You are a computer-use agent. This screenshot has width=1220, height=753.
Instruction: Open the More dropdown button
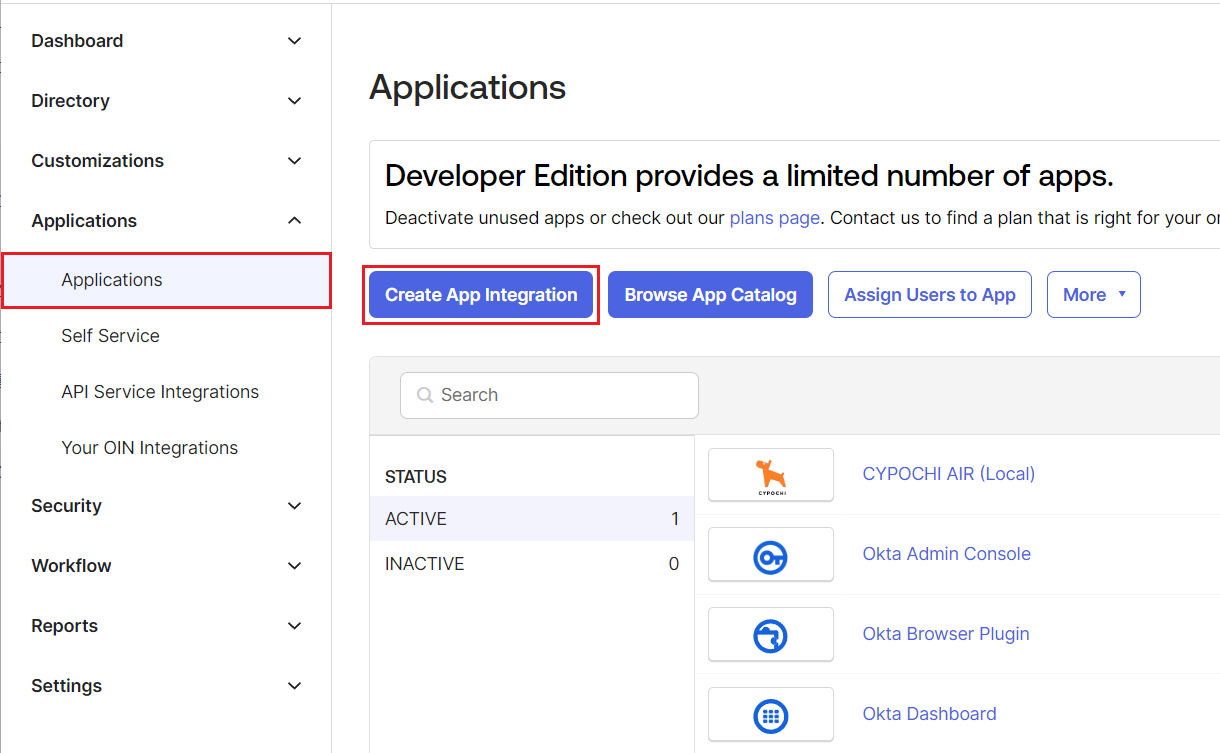click(x=1094, y=295)
